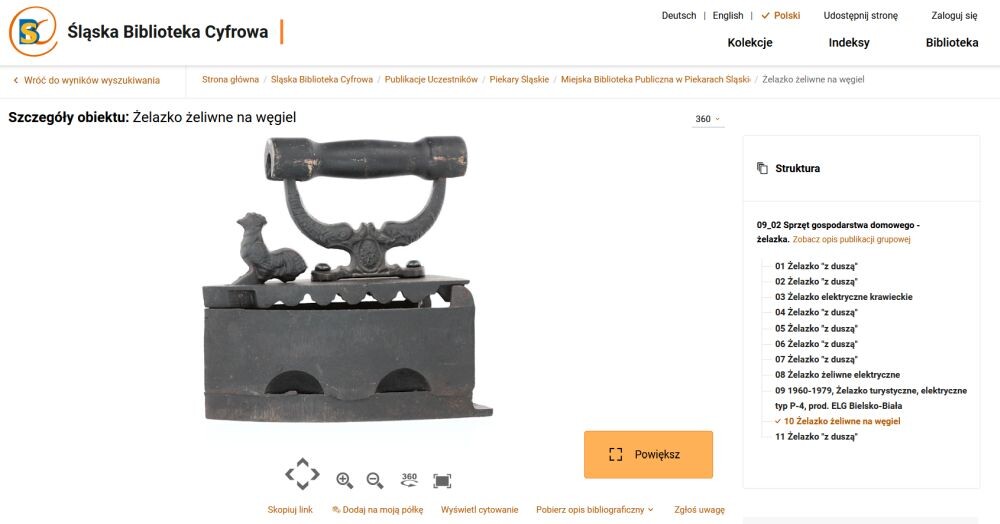Click the Dodaj na moją półkę shelf icon
Viewport: 1000px width, 524px height.
point(336,510)
